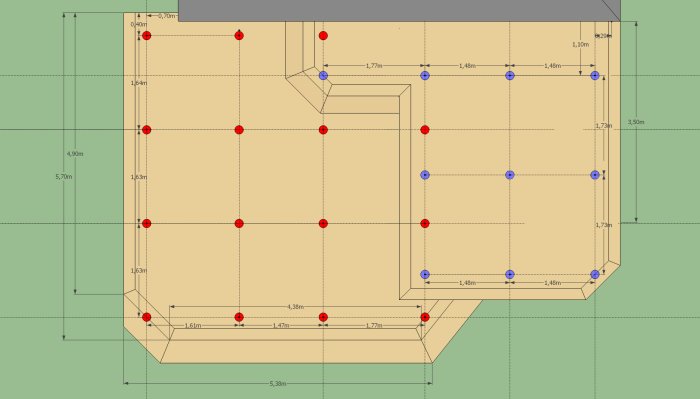
Task: Click the 5,70m overall height label
Action: pos(64,176)
